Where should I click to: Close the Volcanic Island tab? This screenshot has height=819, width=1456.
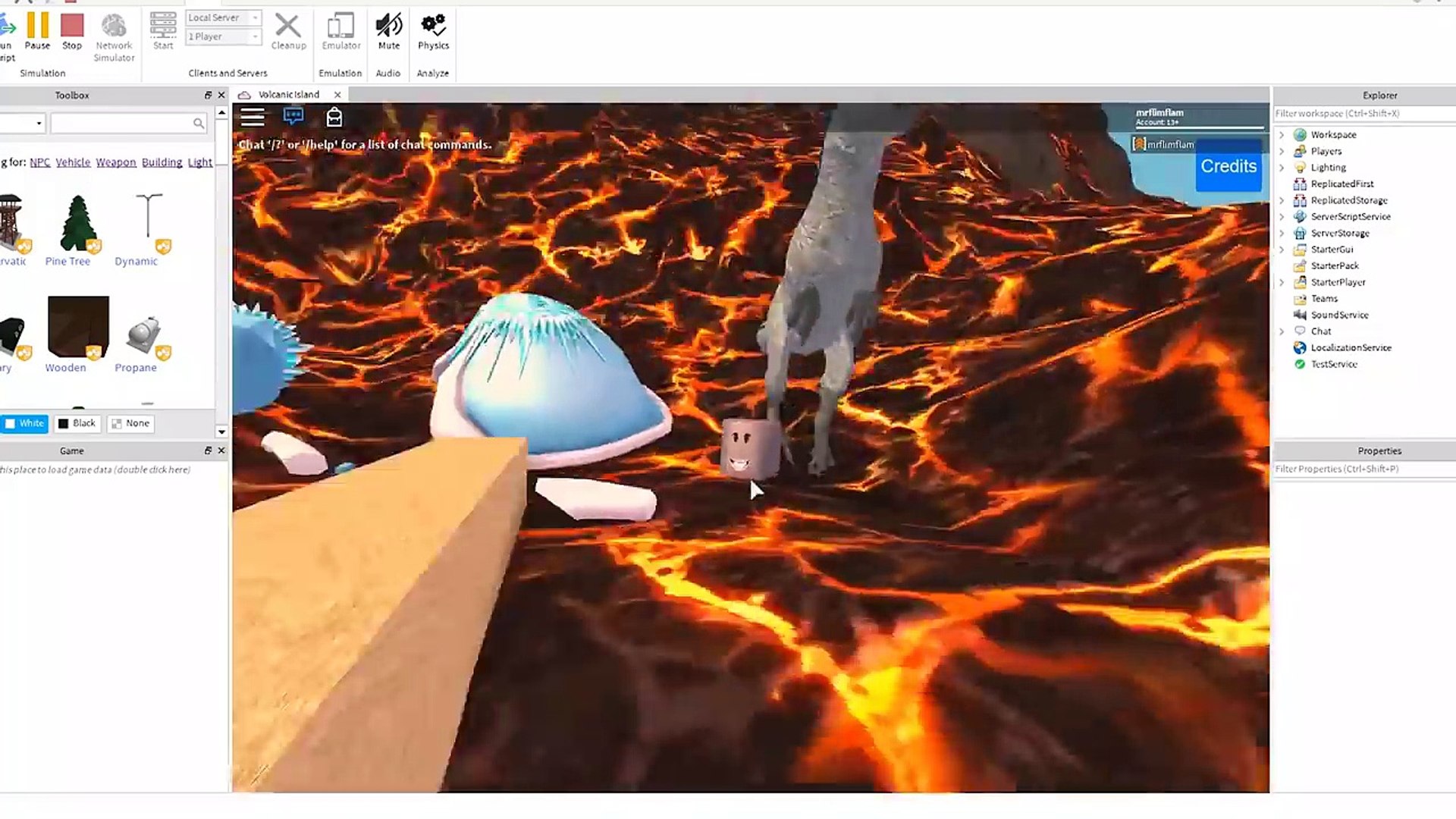[337, 95]
